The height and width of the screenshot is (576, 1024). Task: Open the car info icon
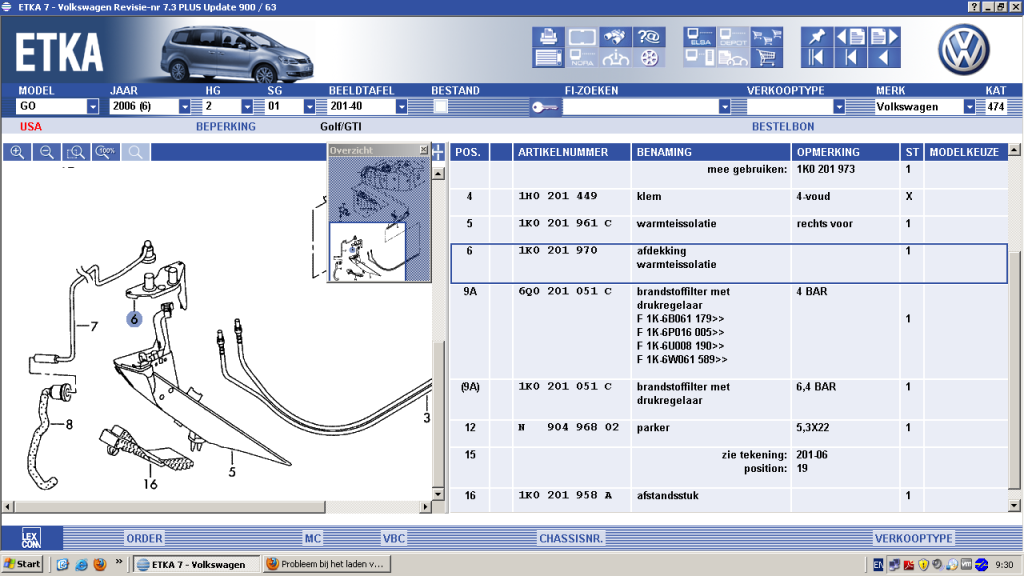pyautogui.click(x=615, y=58)
